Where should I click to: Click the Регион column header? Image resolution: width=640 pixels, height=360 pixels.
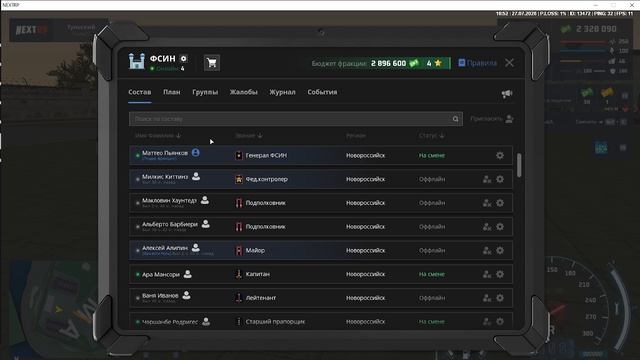[356, 136]
